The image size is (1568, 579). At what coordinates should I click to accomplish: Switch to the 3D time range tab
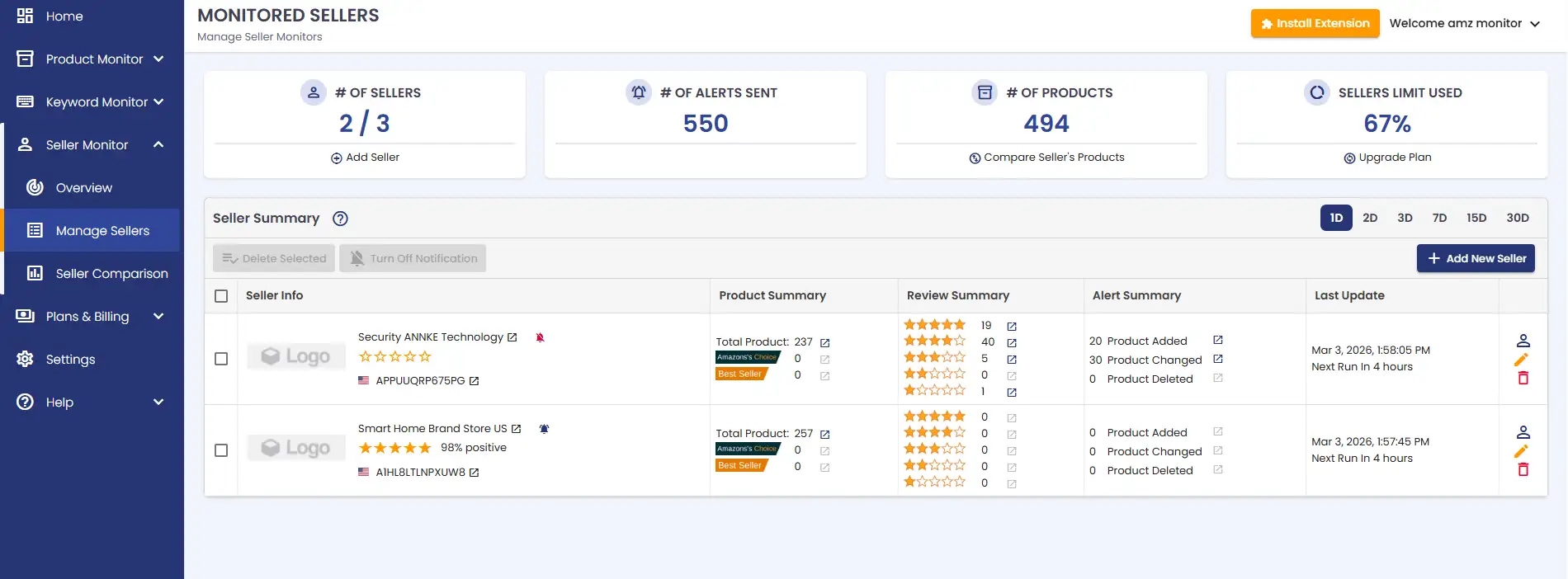[1405, 218]
